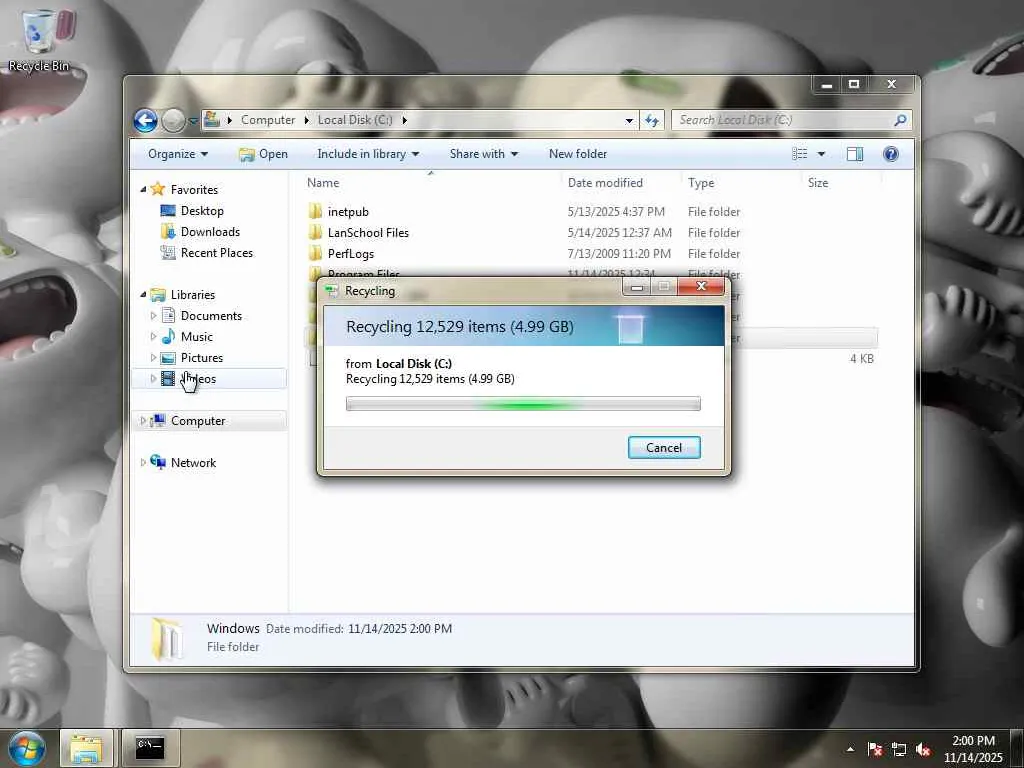The height and width of the screenshot is (768, 1024).
Task: Click the Computer icon in address bar
Action: 212,120
